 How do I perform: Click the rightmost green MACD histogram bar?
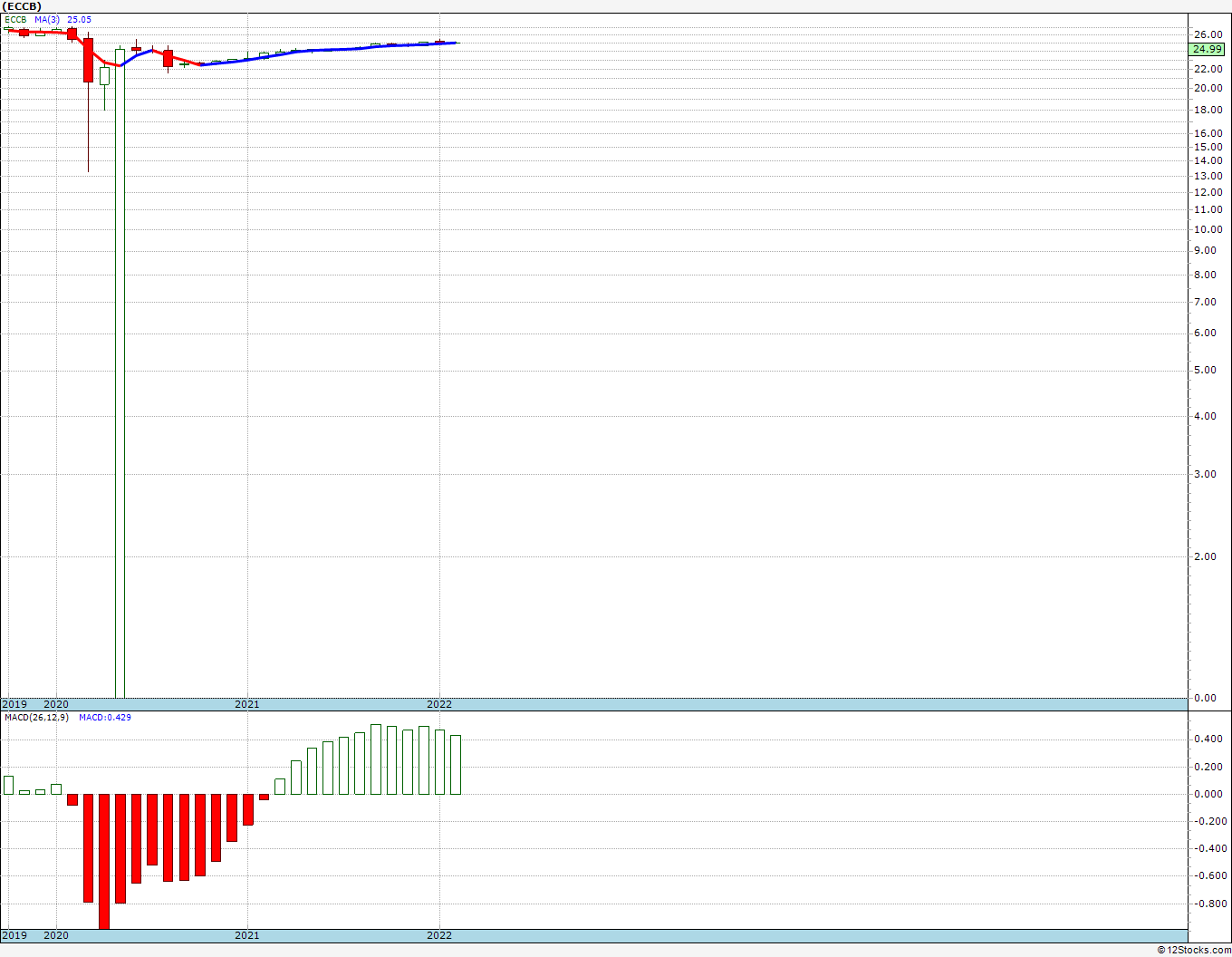[456, 765]
